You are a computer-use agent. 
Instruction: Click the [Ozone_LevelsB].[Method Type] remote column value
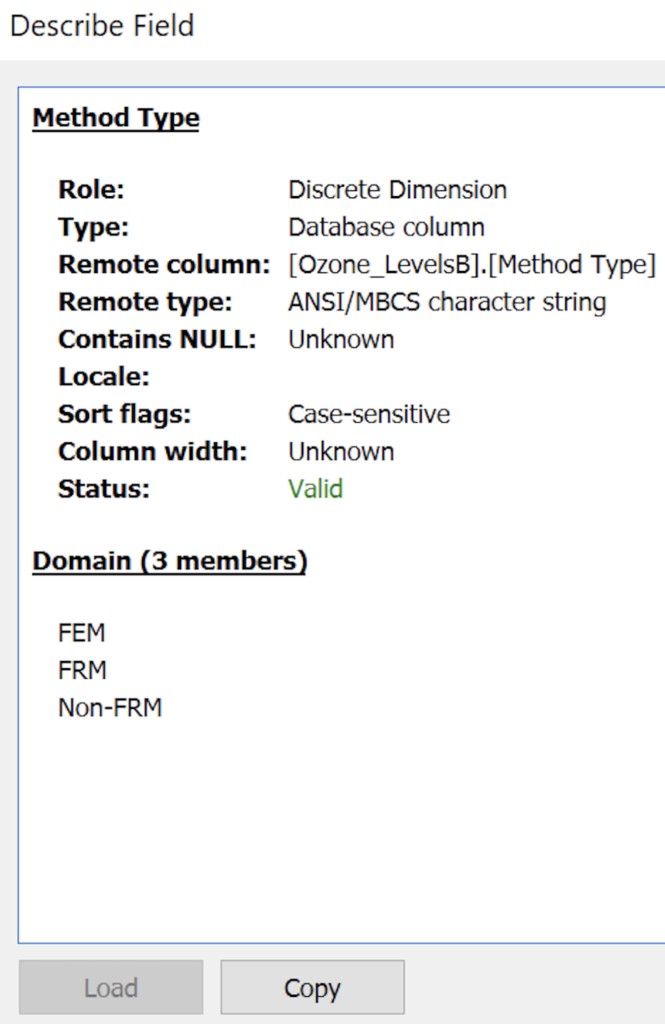(471, 265)
